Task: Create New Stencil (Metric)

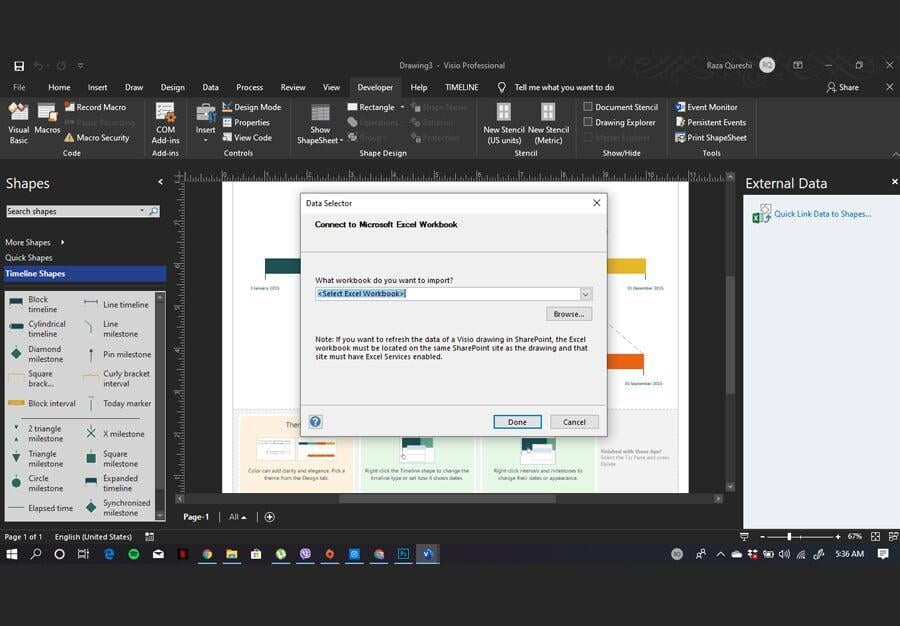Action: [548, 123]
